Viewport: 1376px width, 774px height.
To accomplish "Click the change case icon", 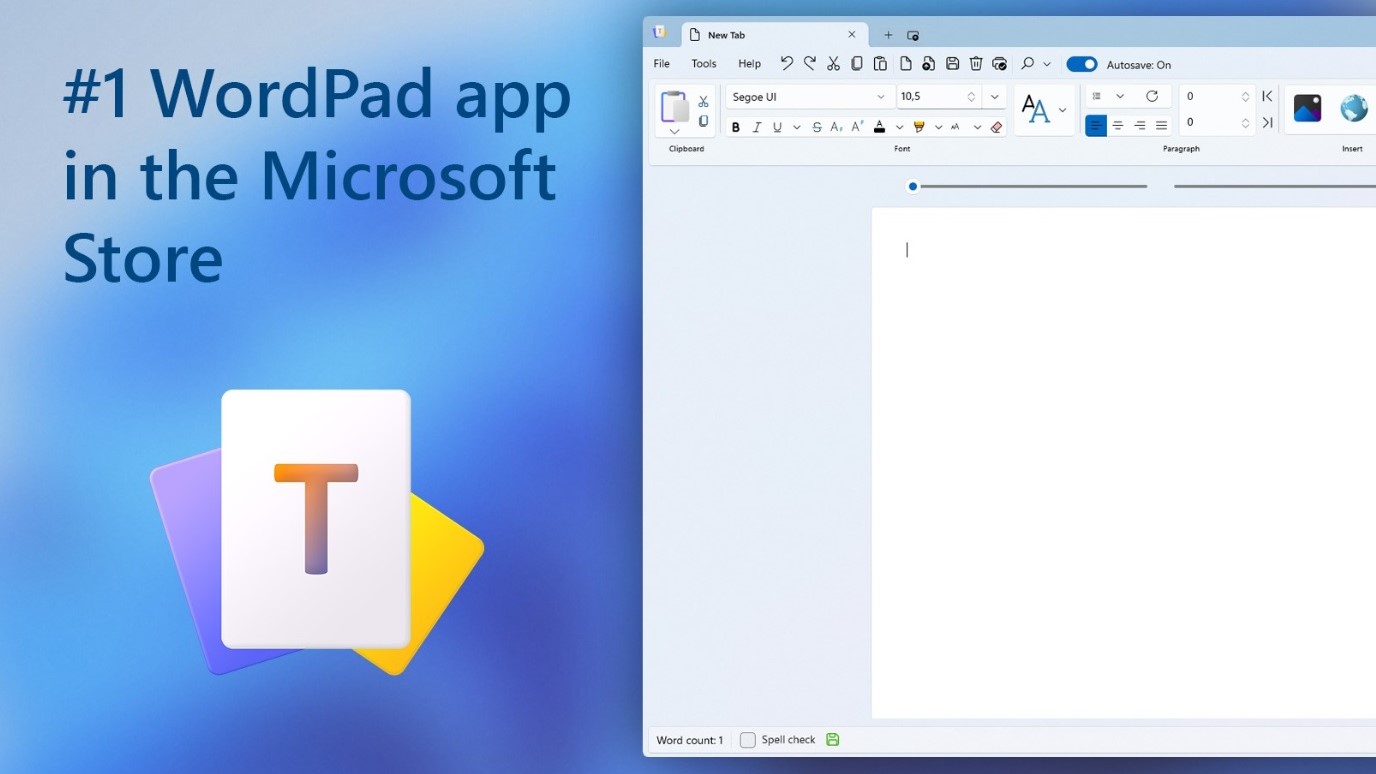I will pyautogui.click(x=956, y=127).
